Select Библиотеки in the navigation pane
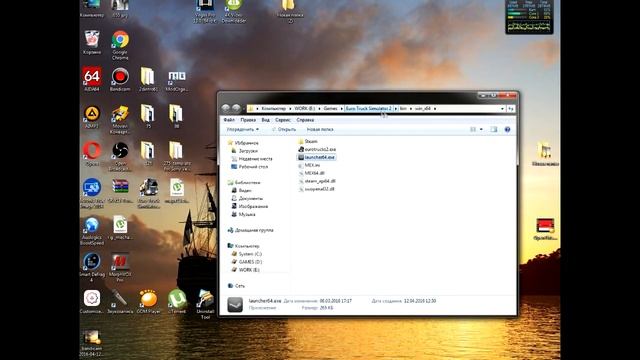Image resolution: width=640 pixels, height=360 pixels. point(244,182)
